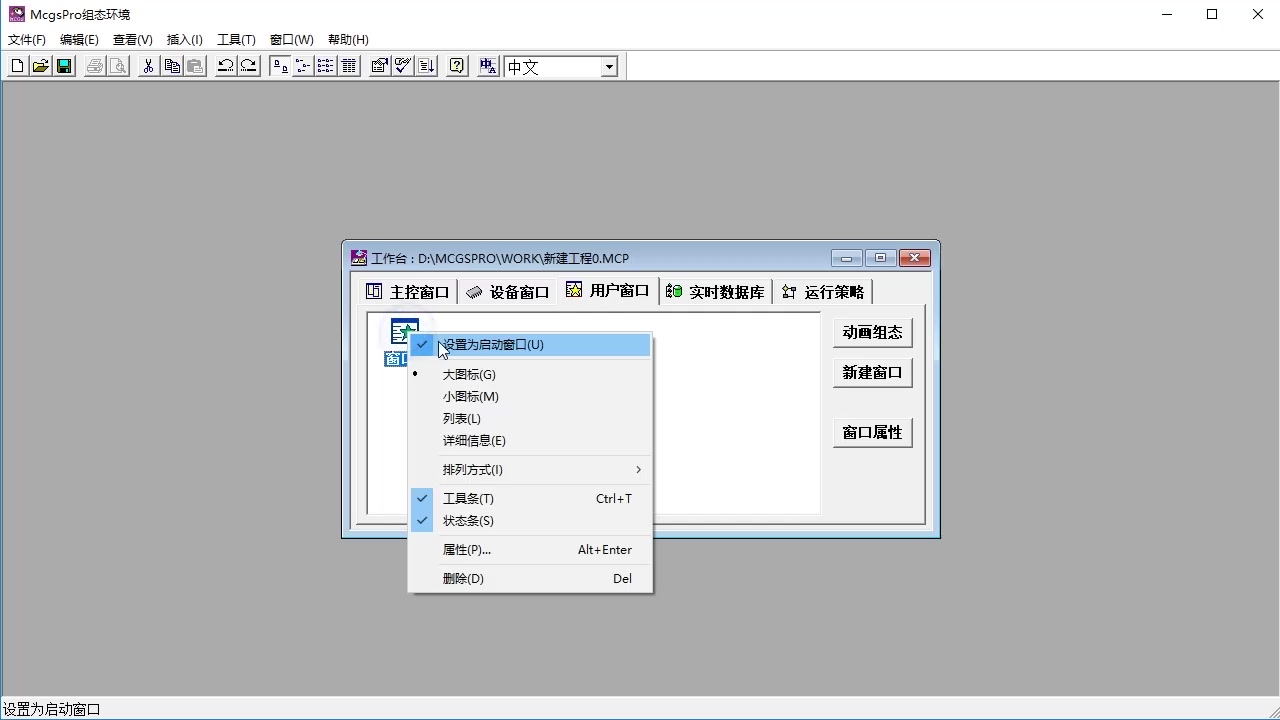Switch to large icons view toolbar button
This screenshot has width=1280, height=720.
[280, 66]
